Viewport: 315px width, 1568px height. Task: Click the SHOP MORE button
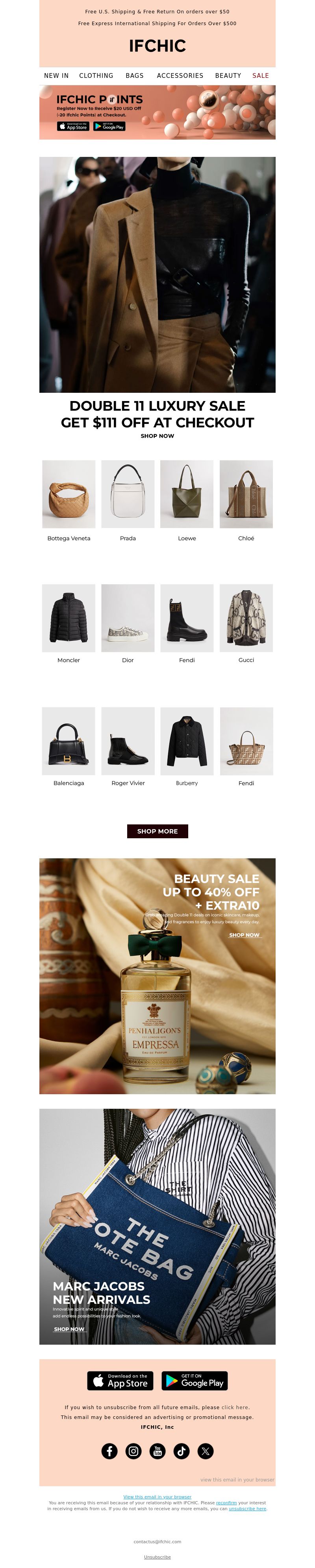pyautogui.click(x=157, y=831)
